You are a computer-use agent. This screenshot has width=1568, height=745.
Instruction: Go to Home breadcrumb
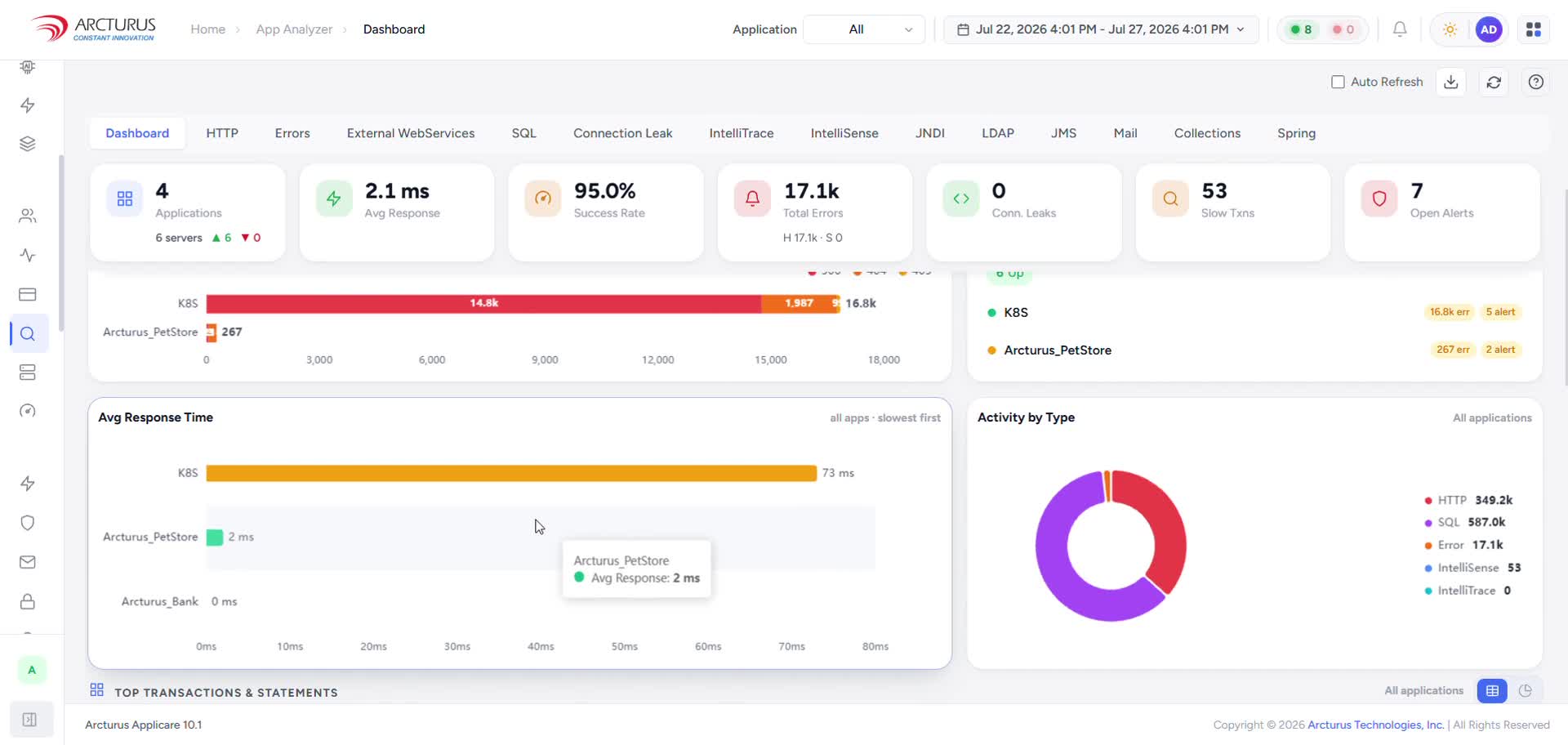point(207,29)
